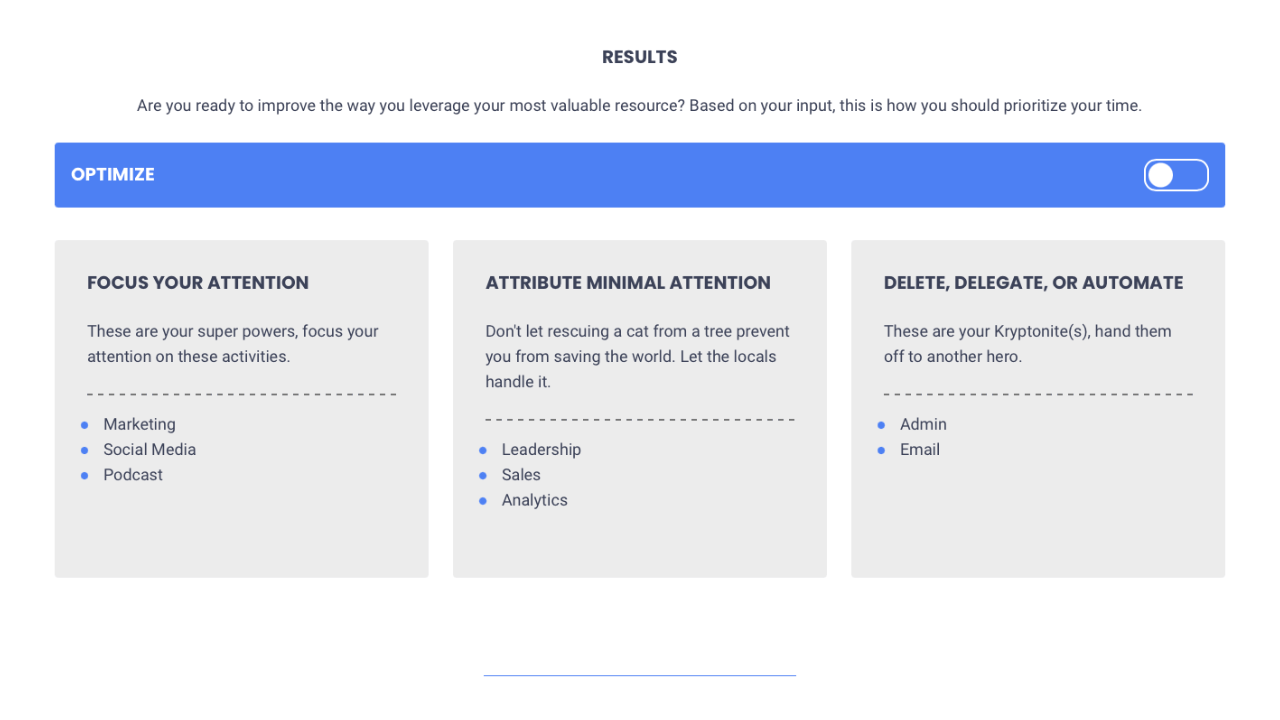The image size is (1280, 720).
Task: Toggle the Optimize switch on
Action: click(x=1176, y=175)
